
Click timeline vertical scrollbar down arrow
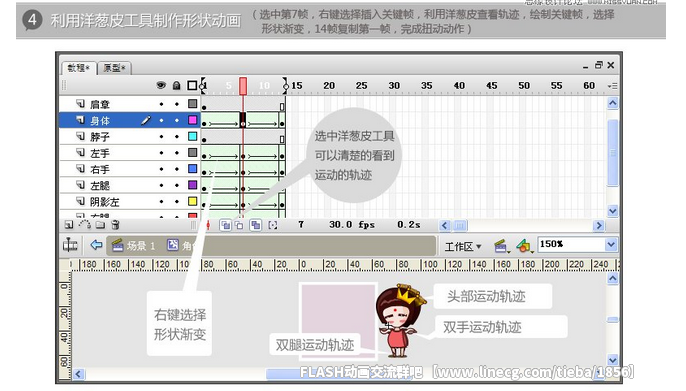click(x=612, y=211)
